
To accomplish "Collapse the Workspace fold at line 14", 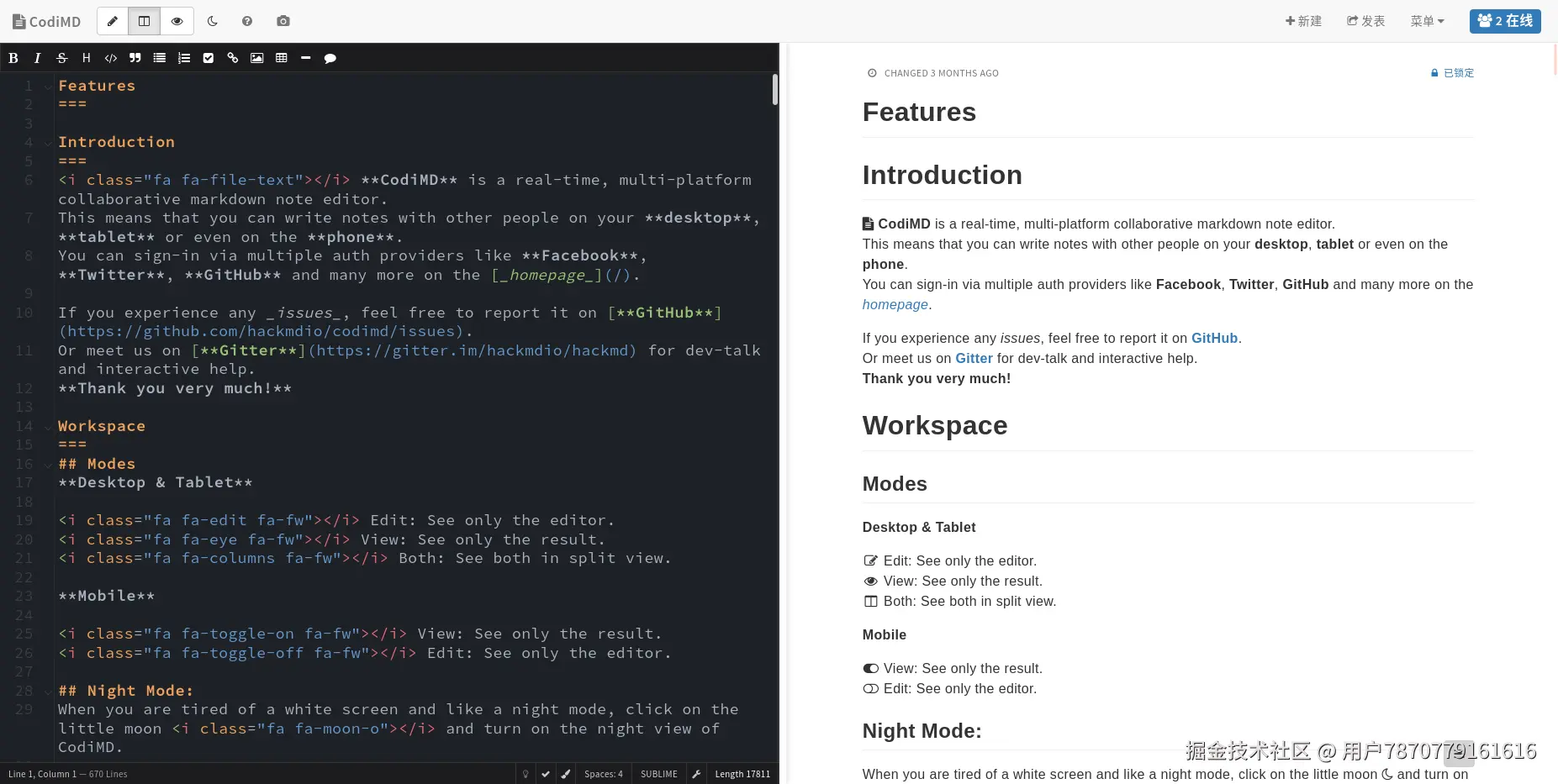I will tap(48, 426).
